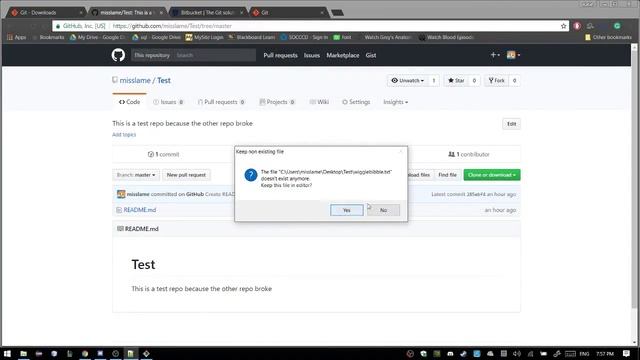Switch to the Issues repository tab

(x=168, y=102)
